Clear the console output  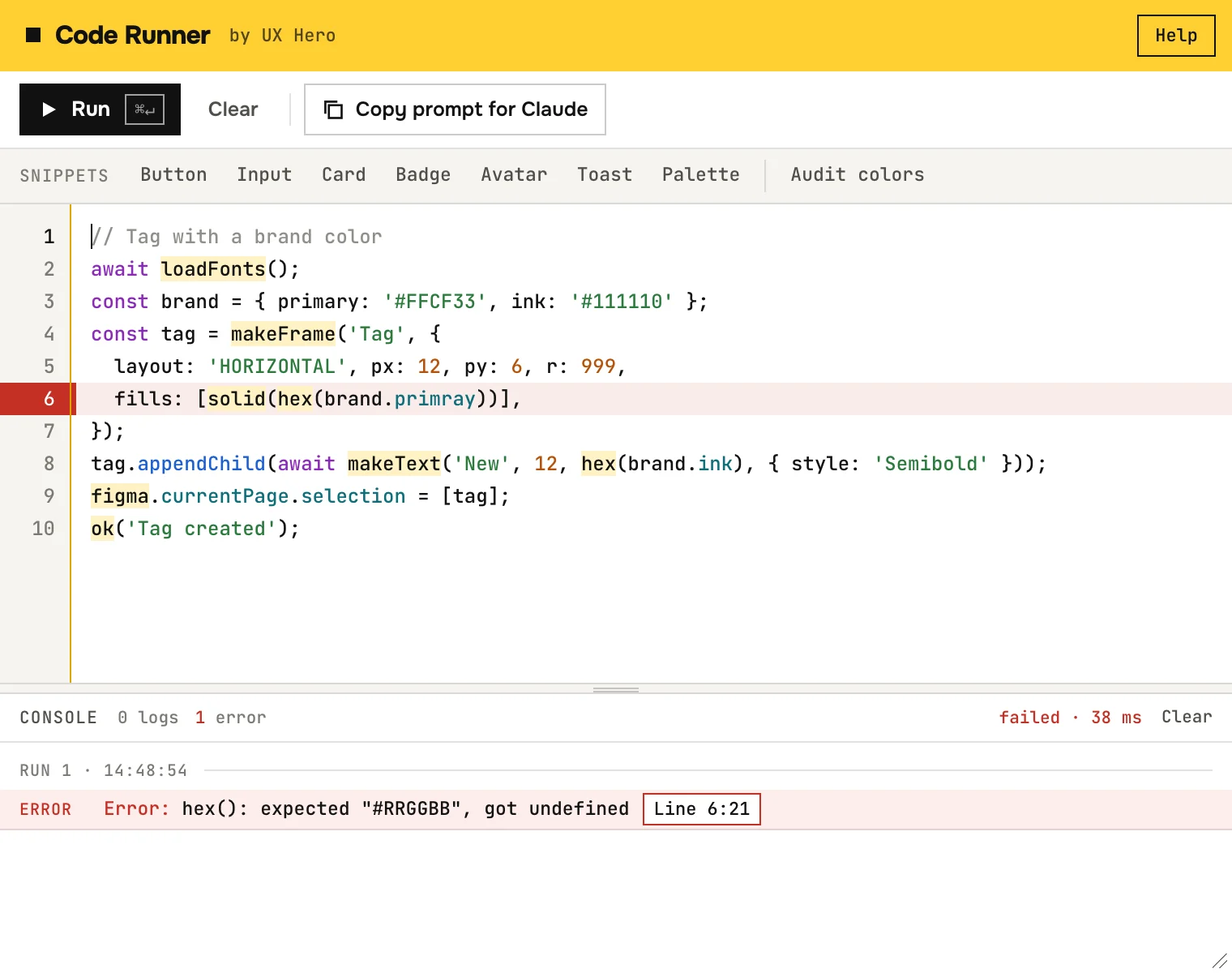1187,717
